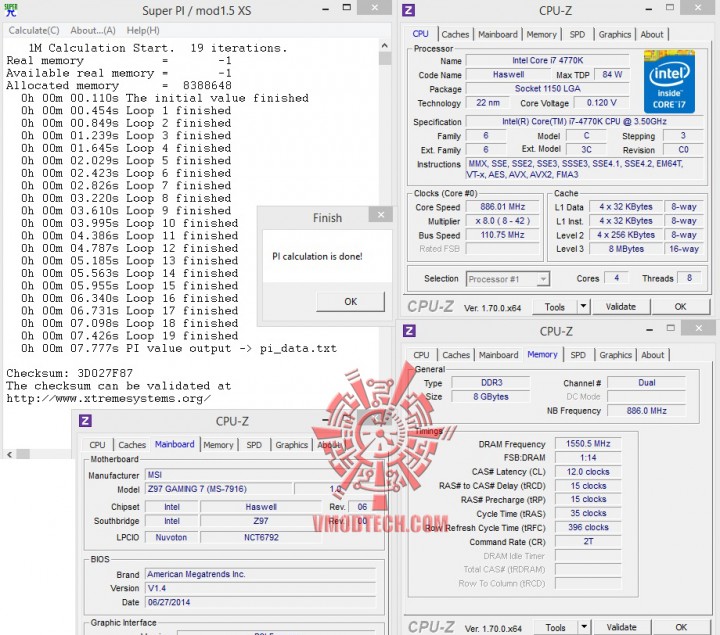
Task: Switch to Memory tab in the top CPU-Z window
Action: [x=541, y=34]
